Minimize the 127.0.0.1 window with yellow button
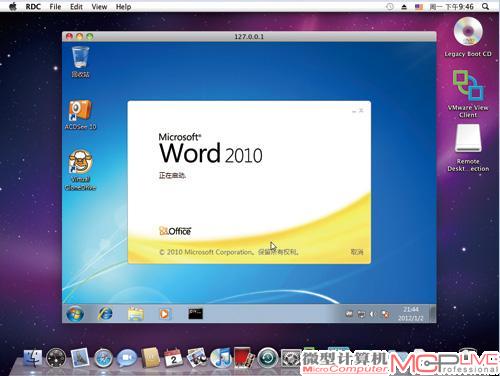The image size is (500, 376). coord(79,36)
